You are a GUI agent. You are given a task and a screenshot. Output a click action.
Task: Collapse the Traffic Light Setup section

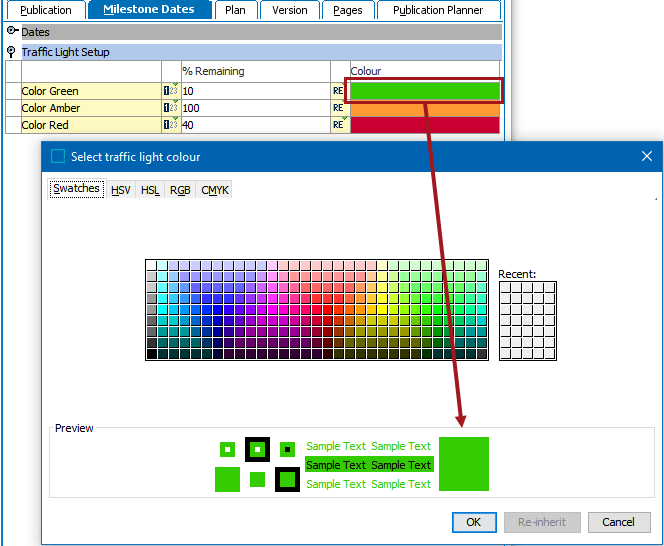(12, 52)
